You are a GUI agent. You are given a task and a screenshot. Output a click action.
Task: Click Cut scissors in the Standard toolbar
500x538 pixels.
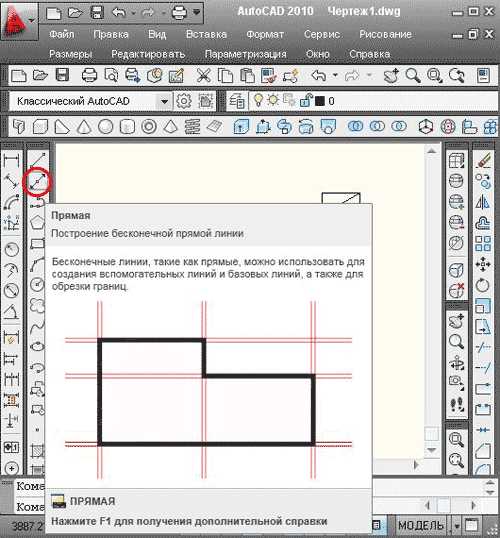pyautogui.click(x=204, y=75)
